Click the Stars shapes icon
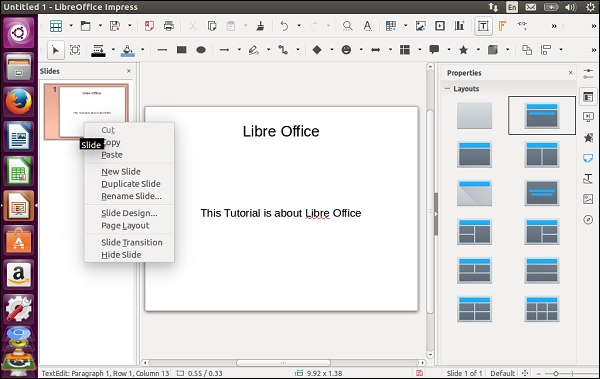The image size is (600, 379). tap(463, 50)
